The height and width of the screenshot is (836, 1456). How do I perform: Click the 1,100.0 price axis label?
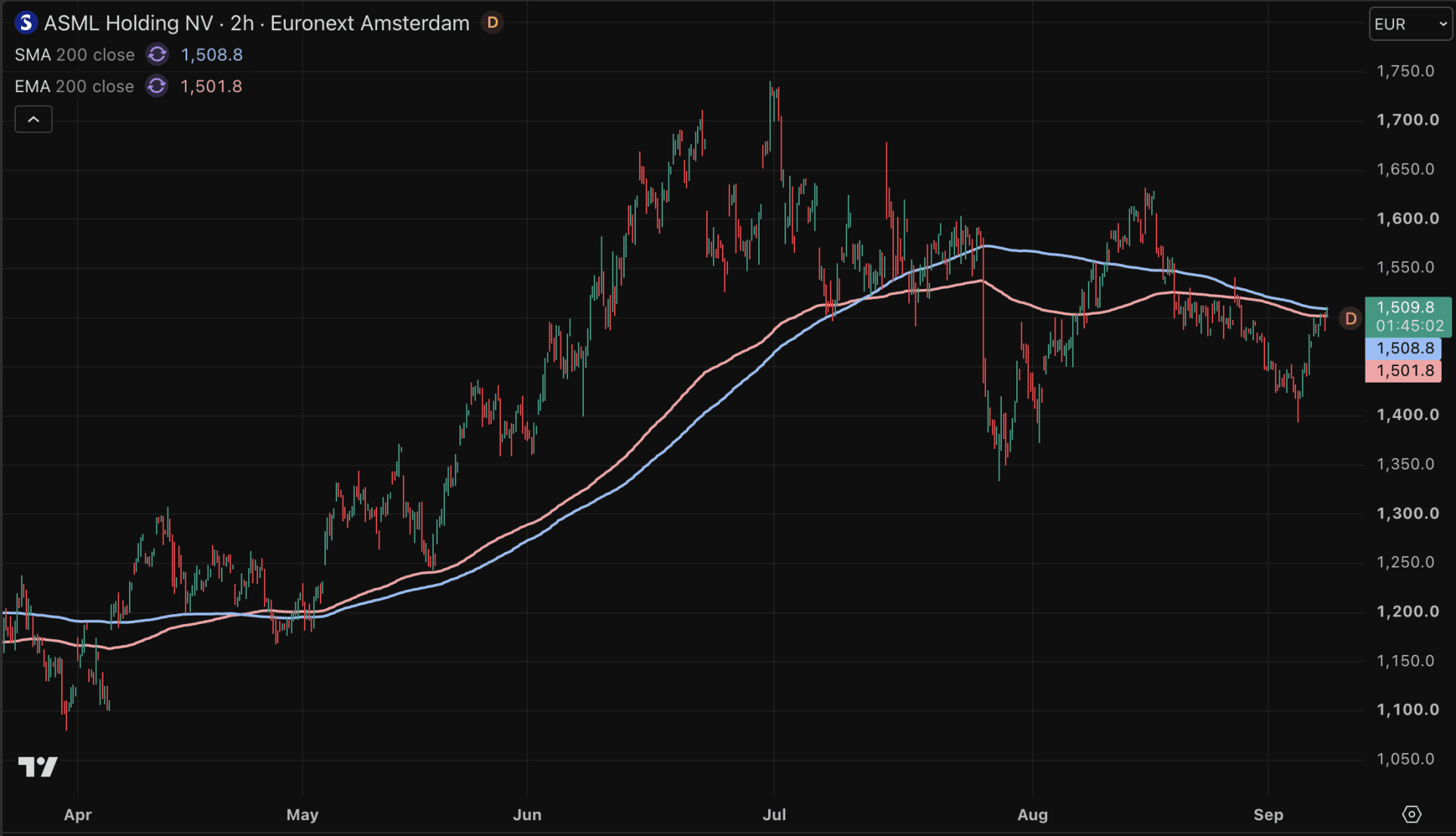point(1408,710)
